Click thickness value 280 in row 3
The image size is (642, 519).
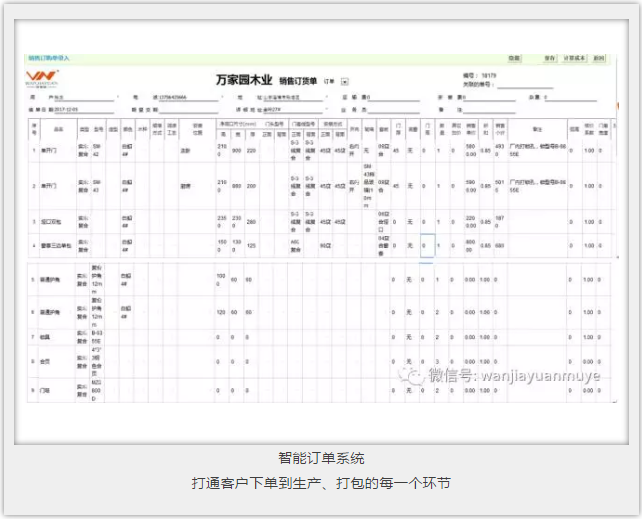[251, 222]
